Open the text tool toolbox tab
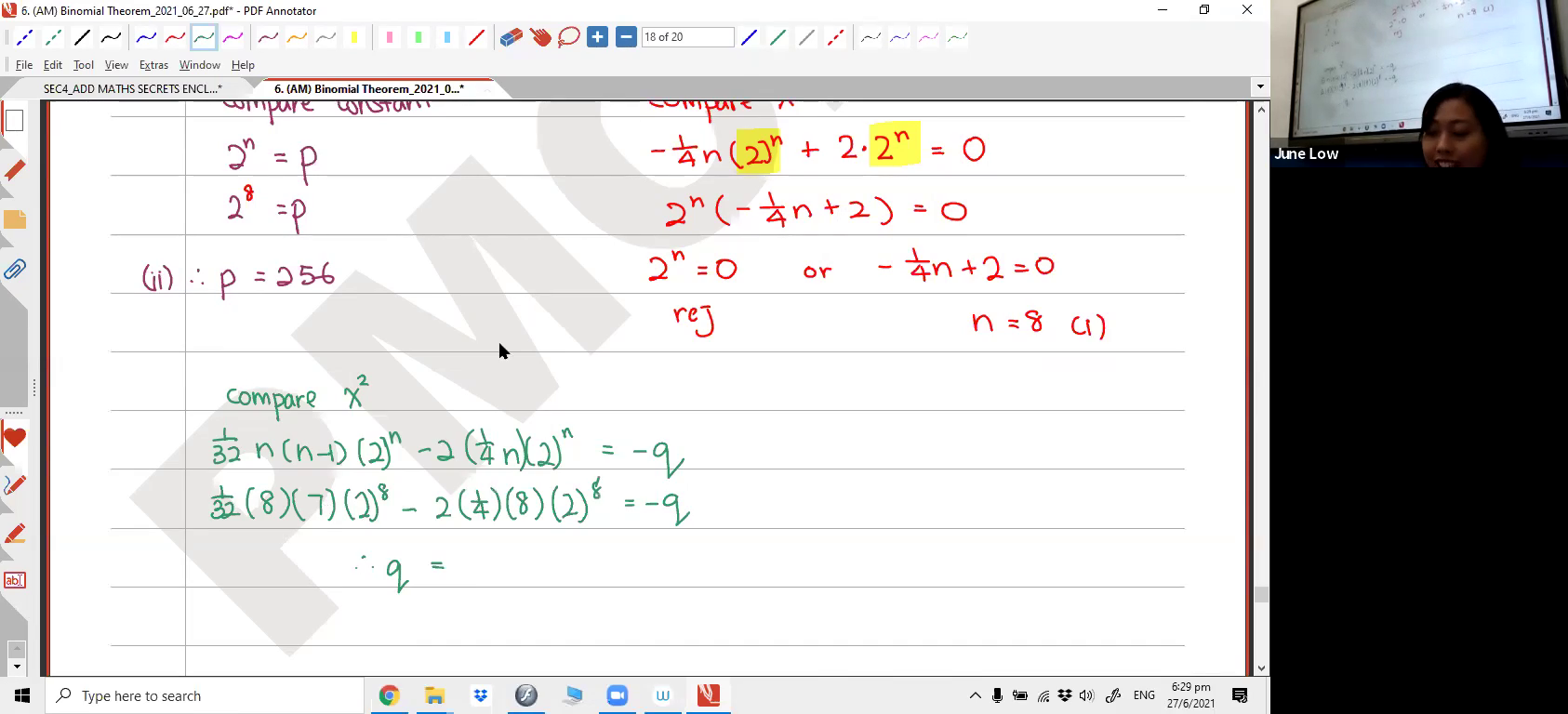The image size is (1568, 714). click(x=14, y=581)
